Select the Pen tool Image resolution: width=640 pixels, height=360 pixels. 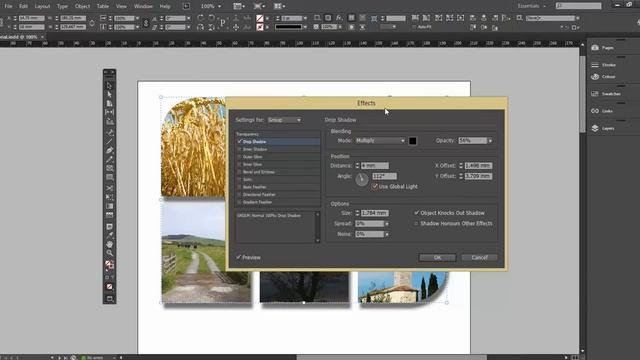coord(109,150)
